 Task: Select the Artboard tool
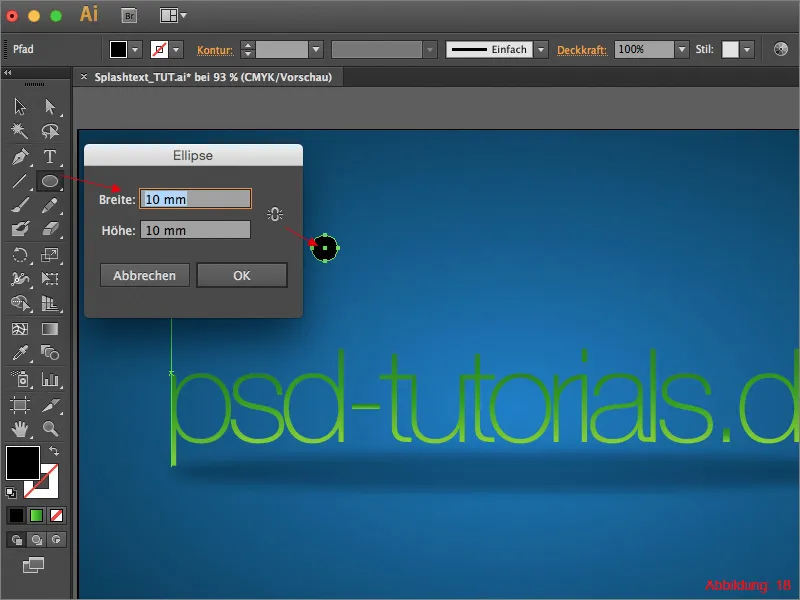(x=20, y=405)
